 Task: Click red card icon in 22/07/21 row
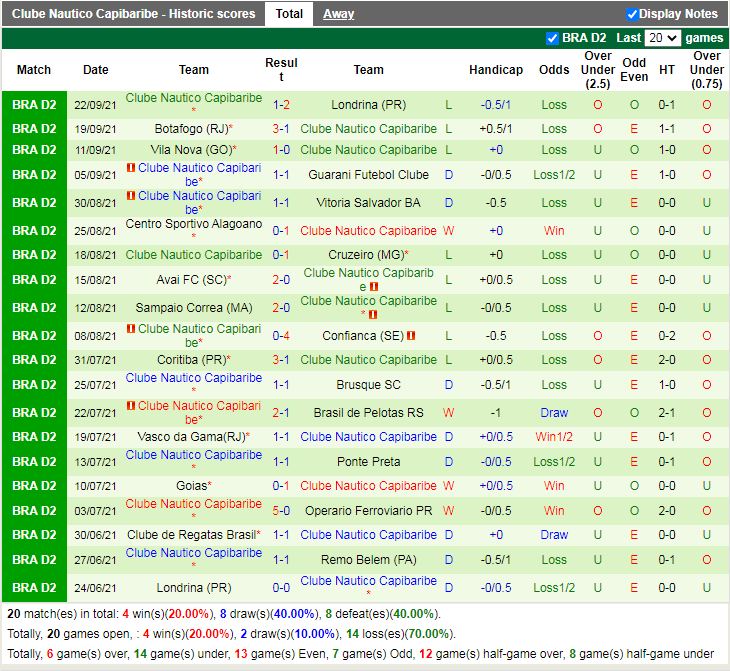[x=131, y=406]
